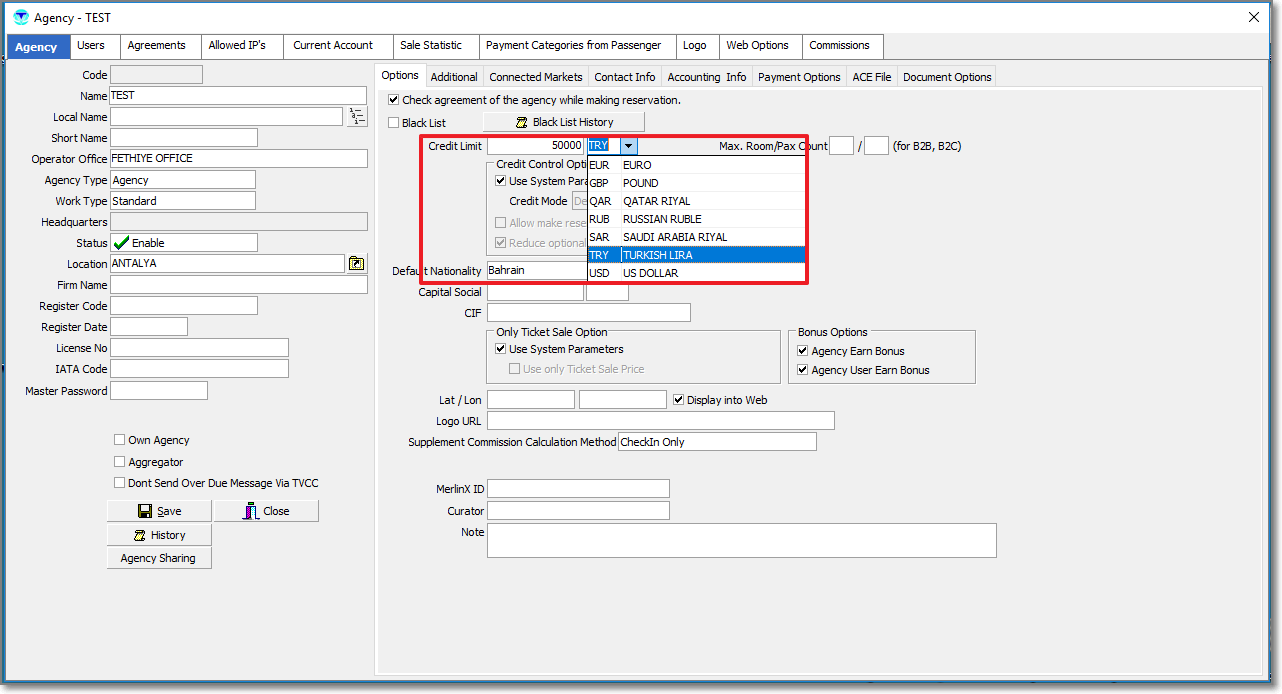1282x694 pixels.
Task: Open the Accounting Info sub-tab
Action: pos(707,77)
